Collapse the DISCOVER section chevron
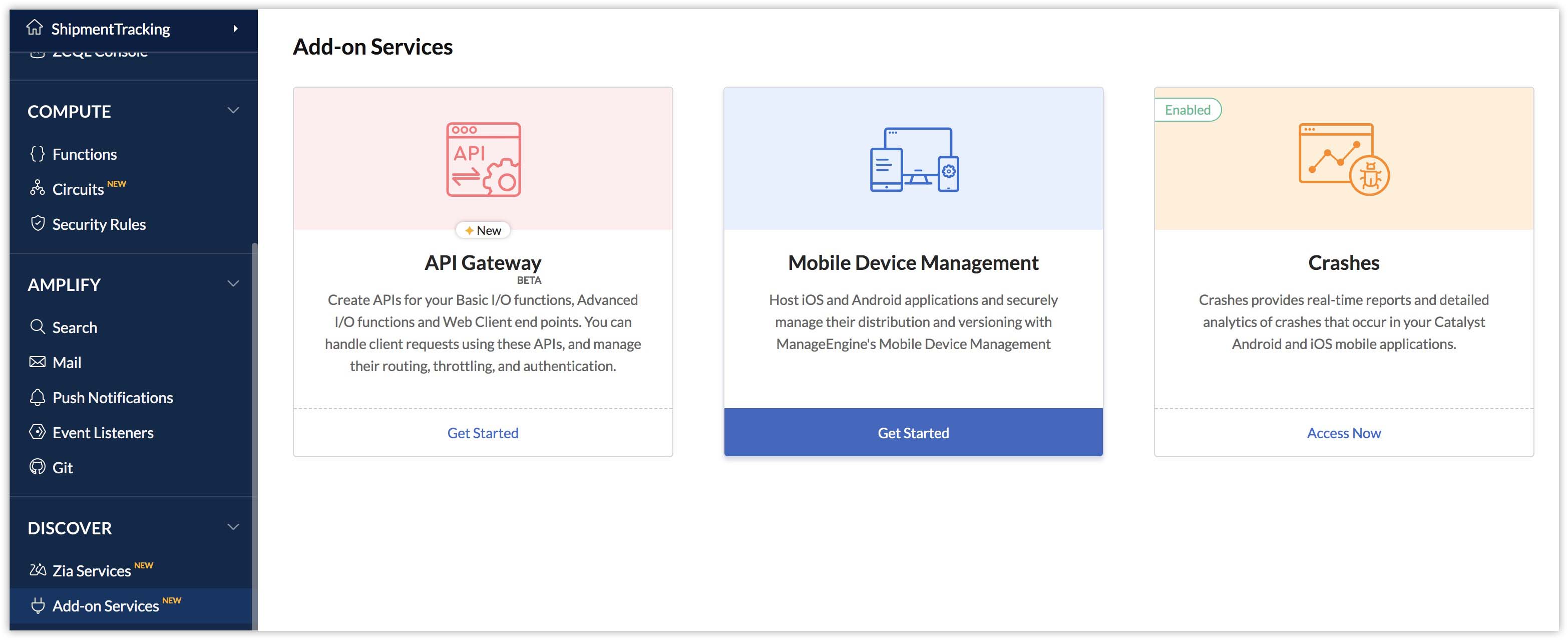The height and width of the screenshot is (640, 1568). tap(233, 527)
